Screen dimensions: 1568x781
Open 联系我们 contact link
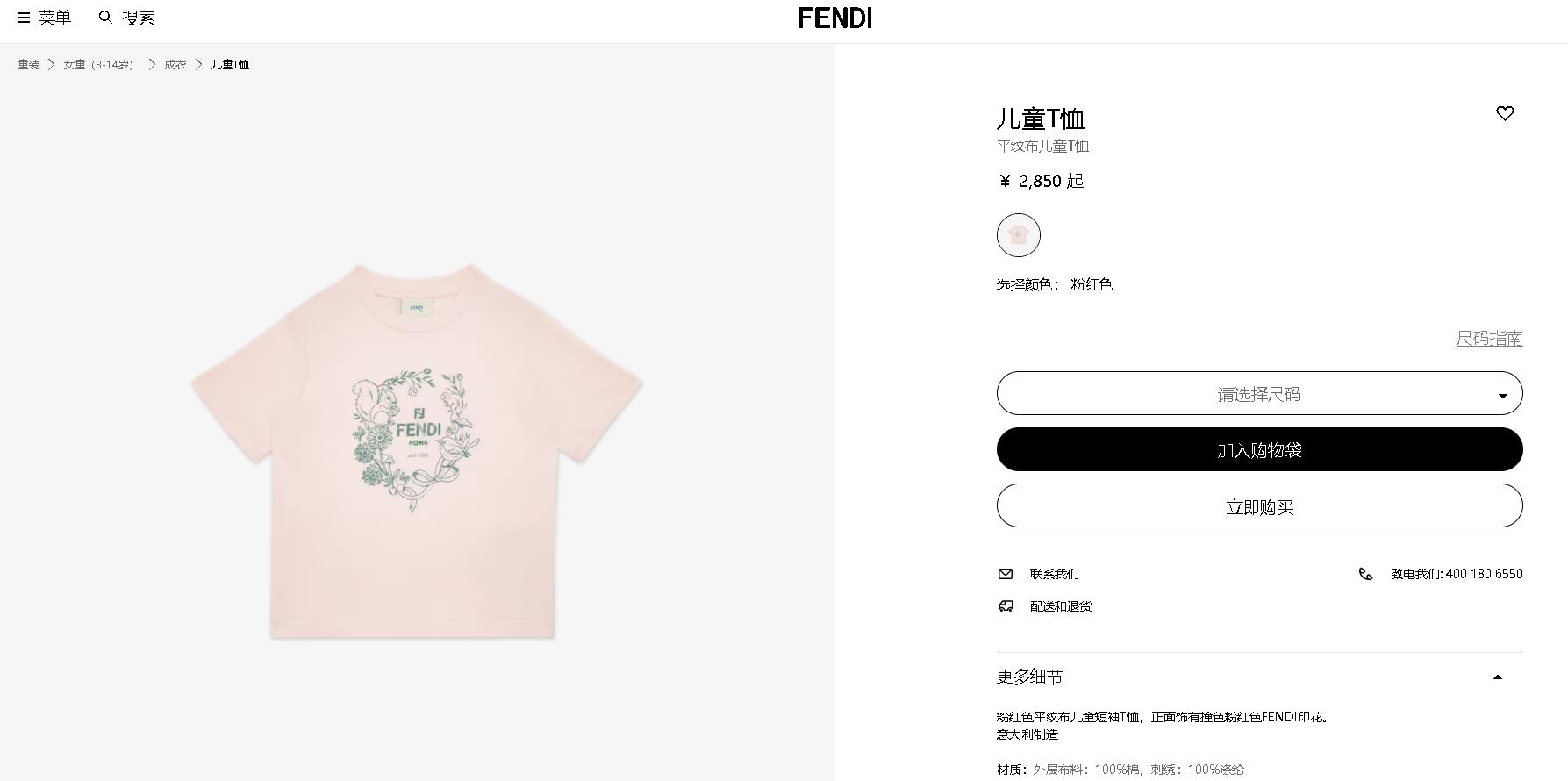coord(1054,574)
